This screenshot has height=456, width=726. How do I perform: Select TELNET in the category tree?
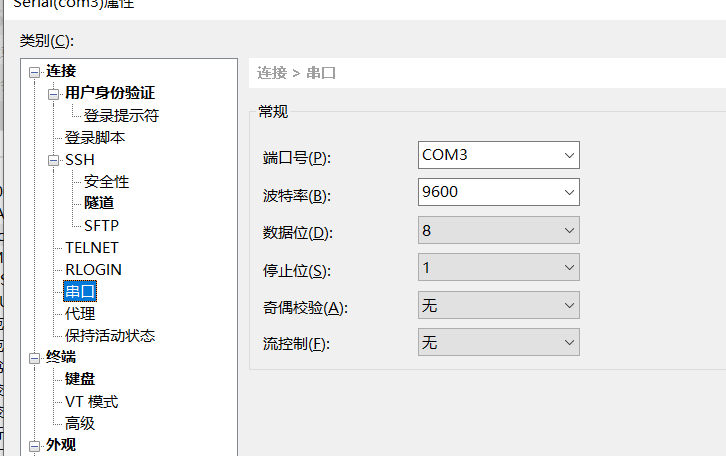coord(92,247)
